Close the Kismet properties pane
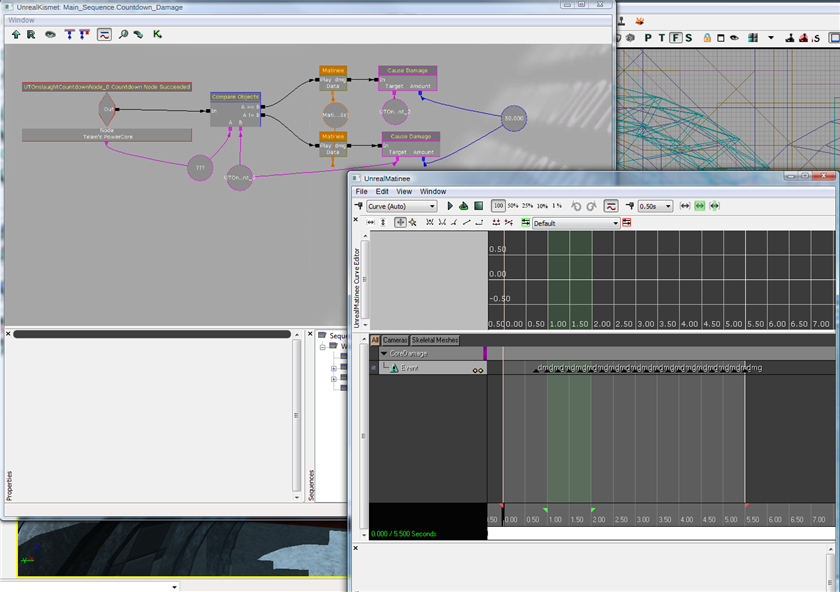 coord(8,334)
